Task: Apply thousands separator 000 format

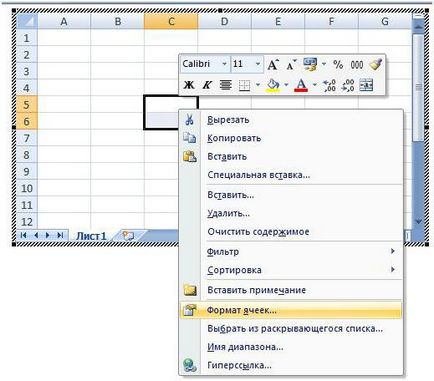Action: (x=357, y=64)
